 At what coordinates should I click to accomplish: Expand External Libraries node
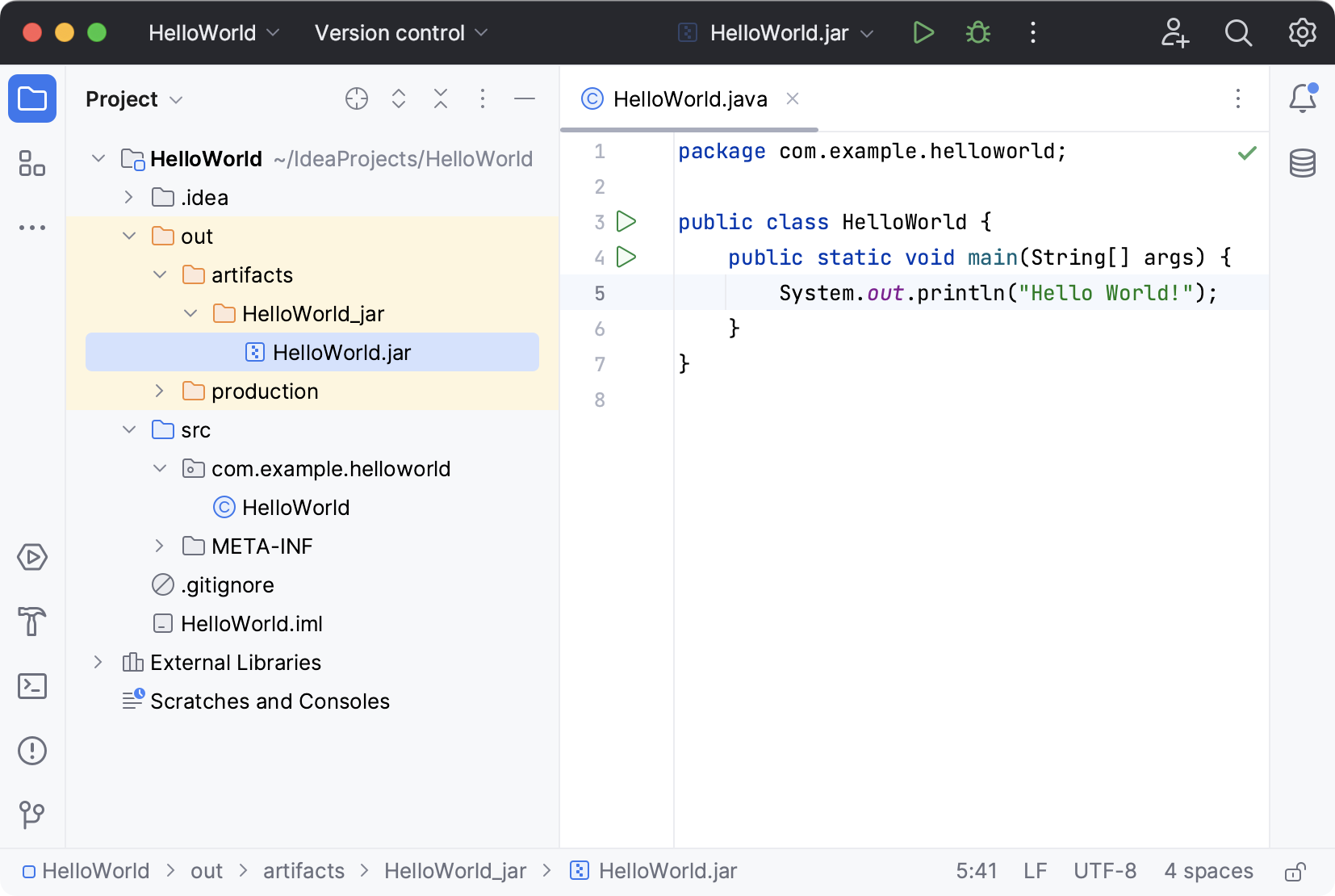(98, 663)
